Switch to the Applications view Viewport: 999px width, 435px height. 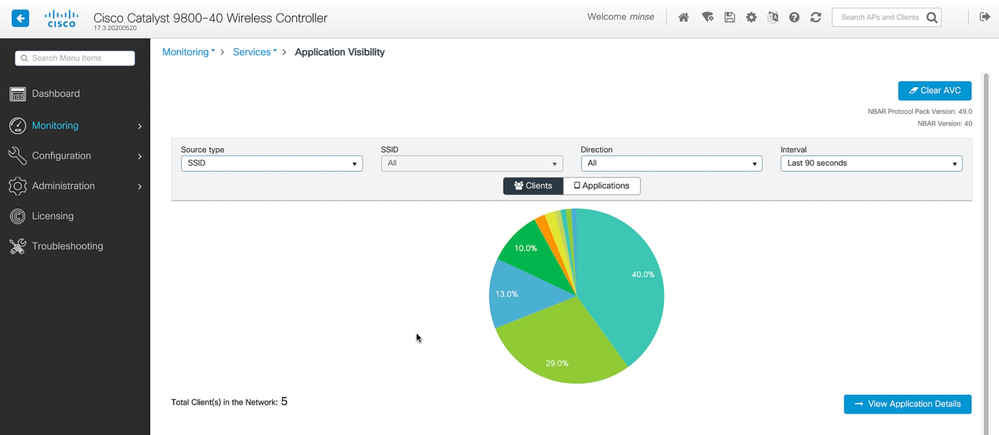point(602,186)
